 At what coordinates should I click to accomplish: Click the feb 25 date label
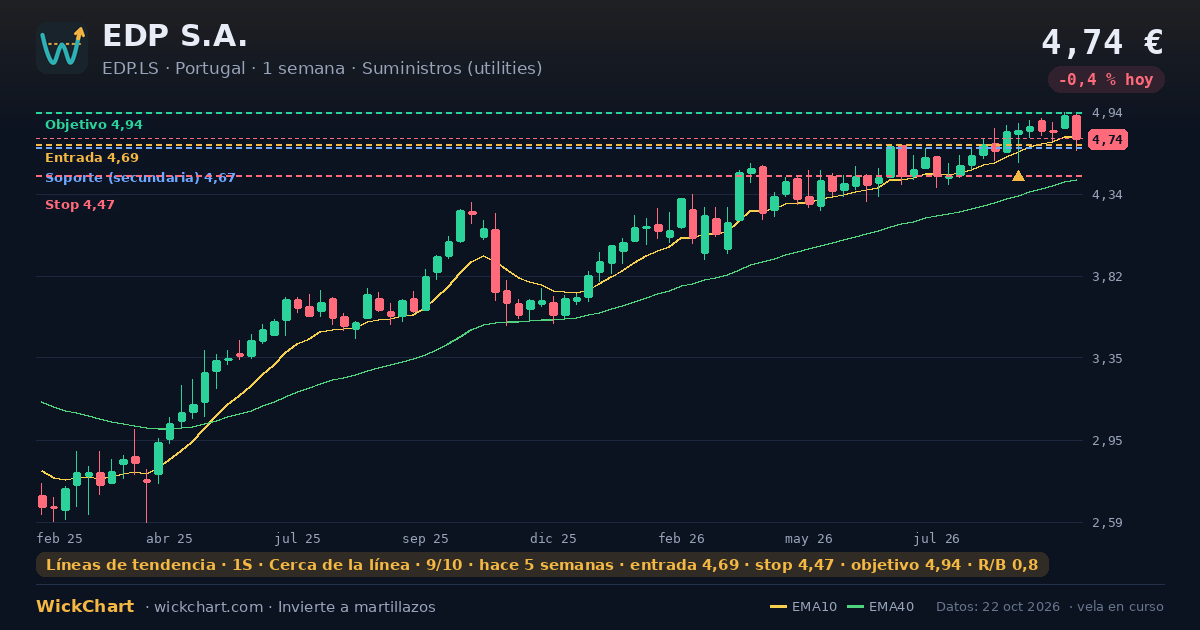pyautogui.click(x=59, y=538)
